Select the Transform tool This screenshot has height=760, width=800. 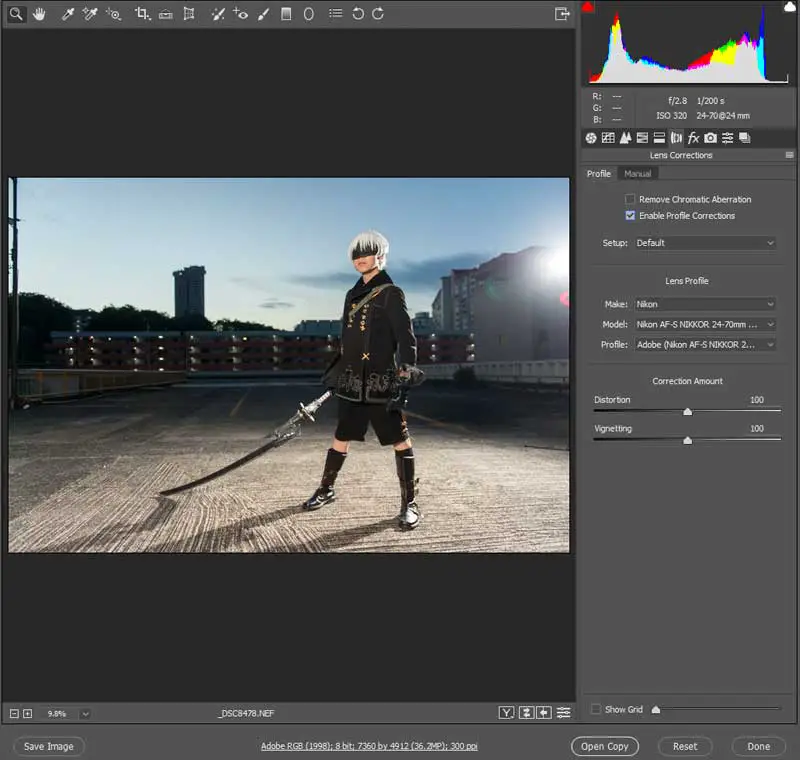pyautogui.click(x=189, y=14)
